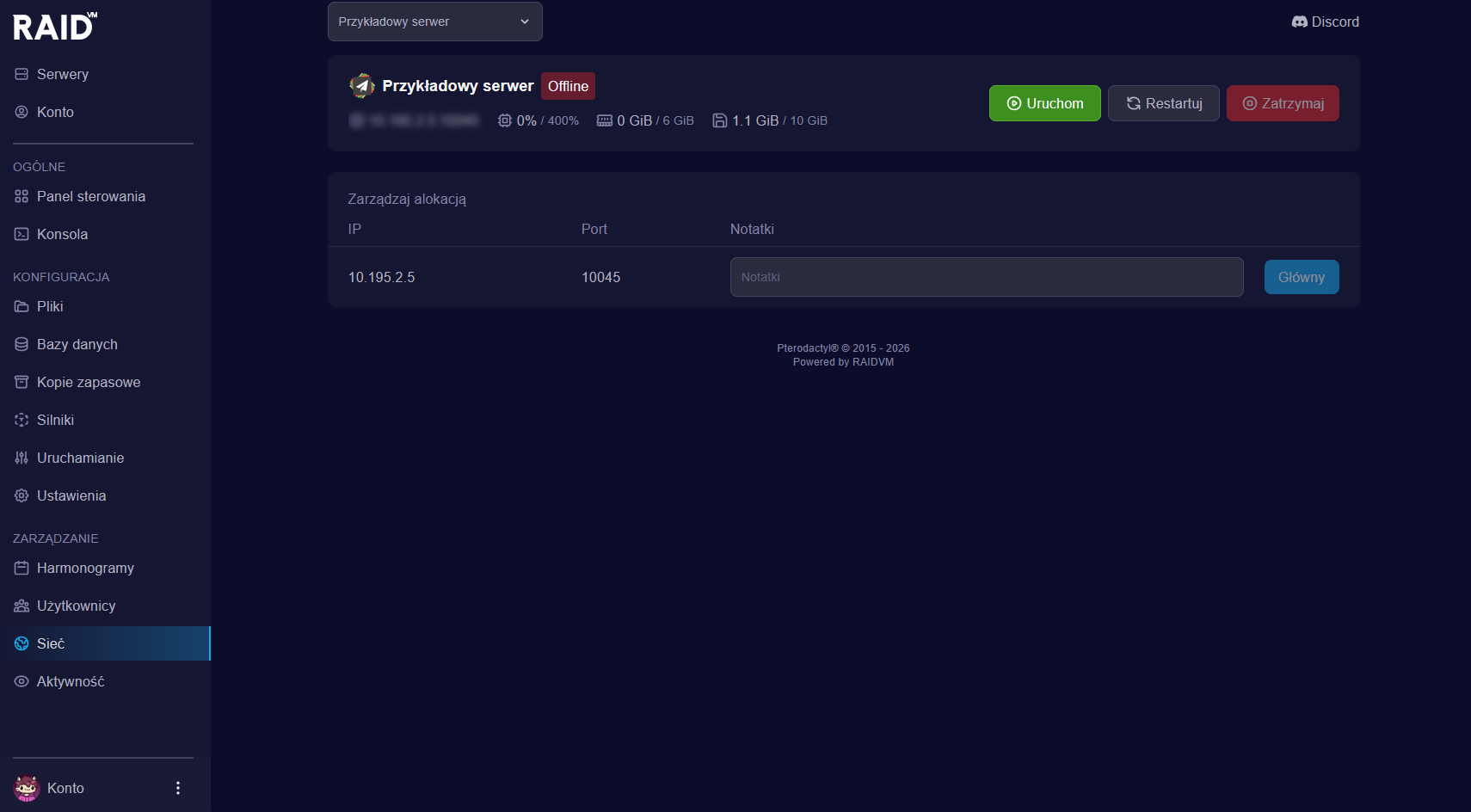This screenshot has height=812, width=1471.
Task: Click the RAID VM logo
Action: tap(55, 27)
